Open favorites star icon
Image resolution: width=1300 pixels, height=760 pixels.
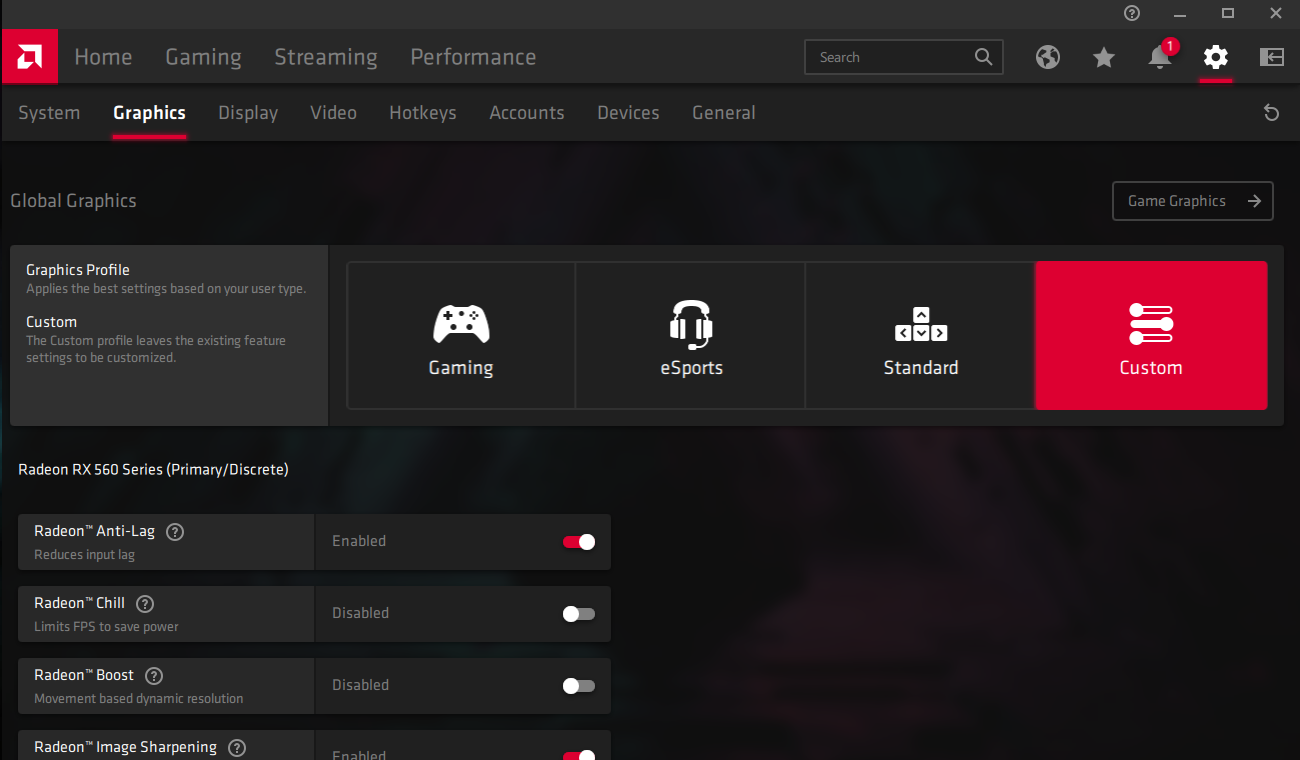[x=1103, y=57]
